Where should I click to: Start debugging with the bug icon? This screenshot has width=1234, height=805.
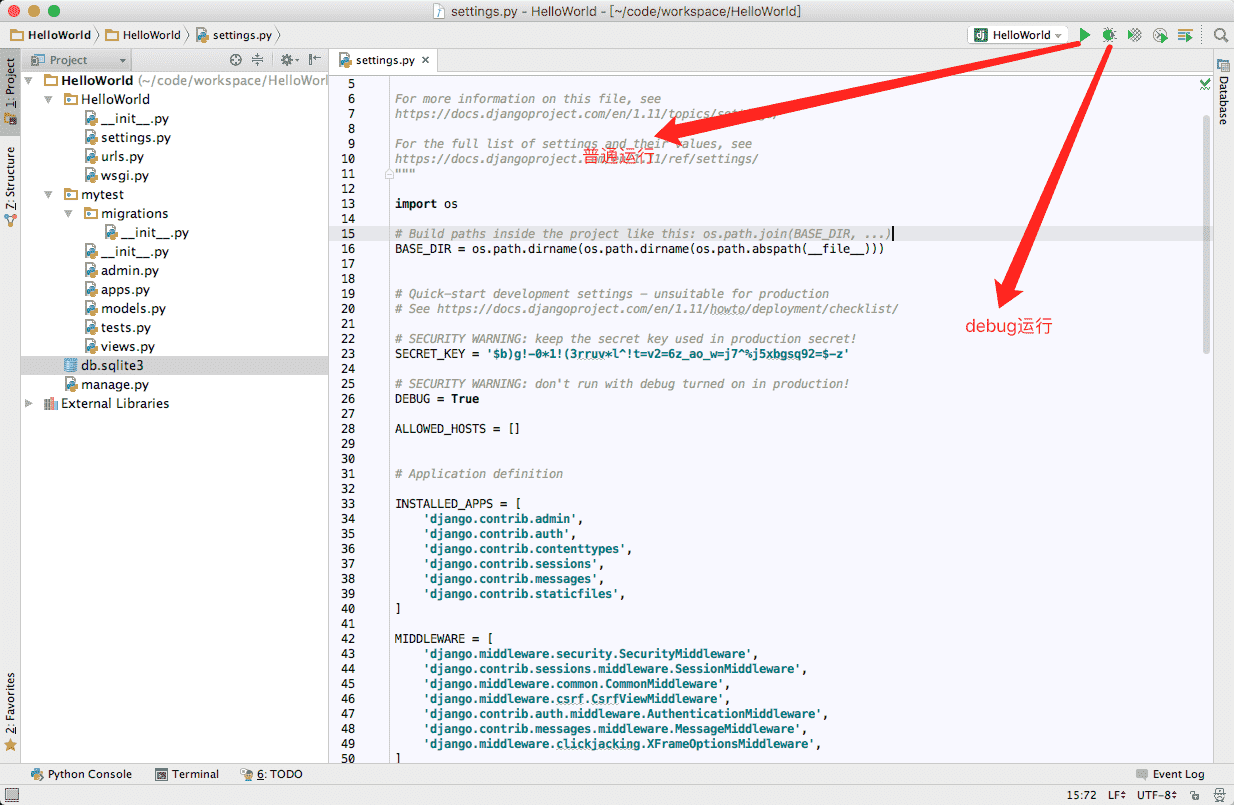coord(1109,35)
